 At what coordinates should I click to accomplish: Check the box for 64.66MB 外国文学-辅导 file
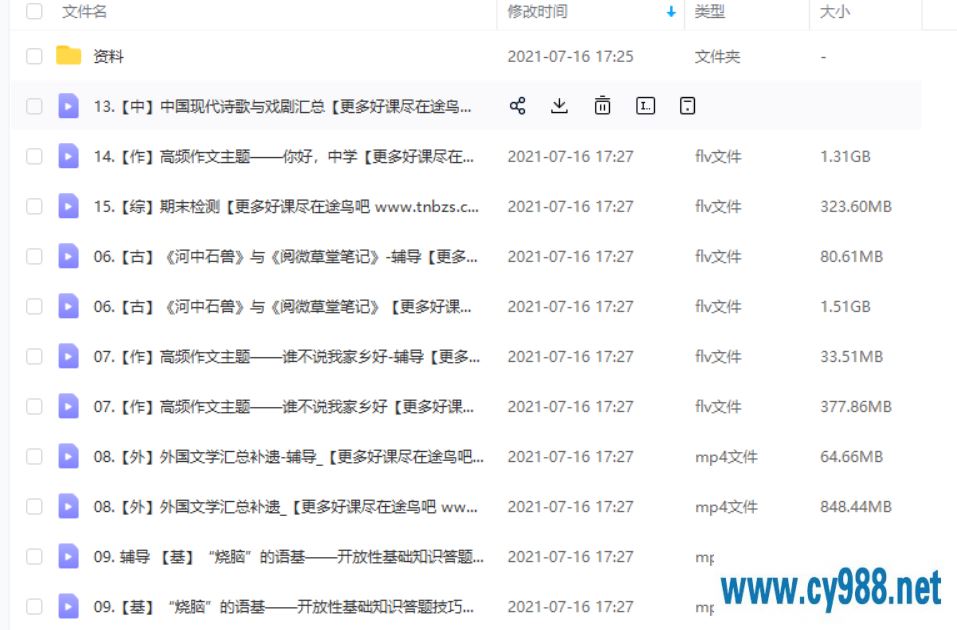click(x=34, y=457)
